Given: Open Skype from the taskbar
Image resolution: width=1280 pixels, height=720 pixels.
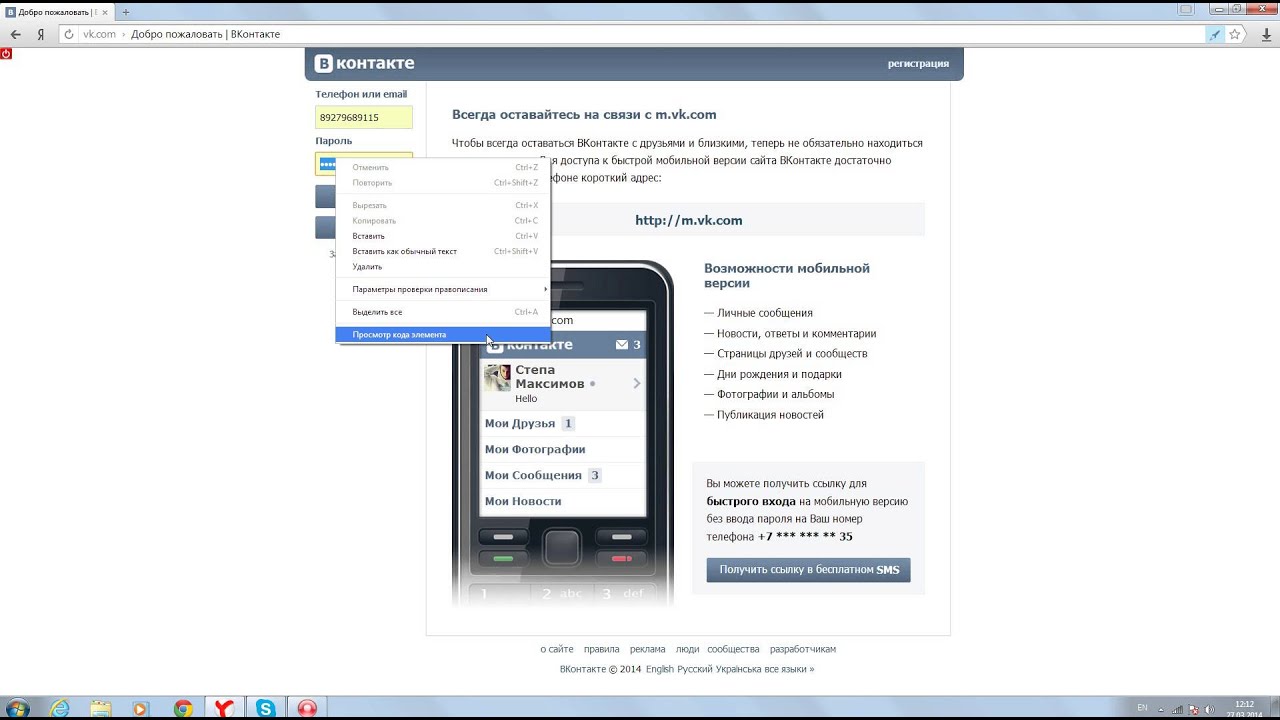Looking at the screenshot, I should click(266, 708).
